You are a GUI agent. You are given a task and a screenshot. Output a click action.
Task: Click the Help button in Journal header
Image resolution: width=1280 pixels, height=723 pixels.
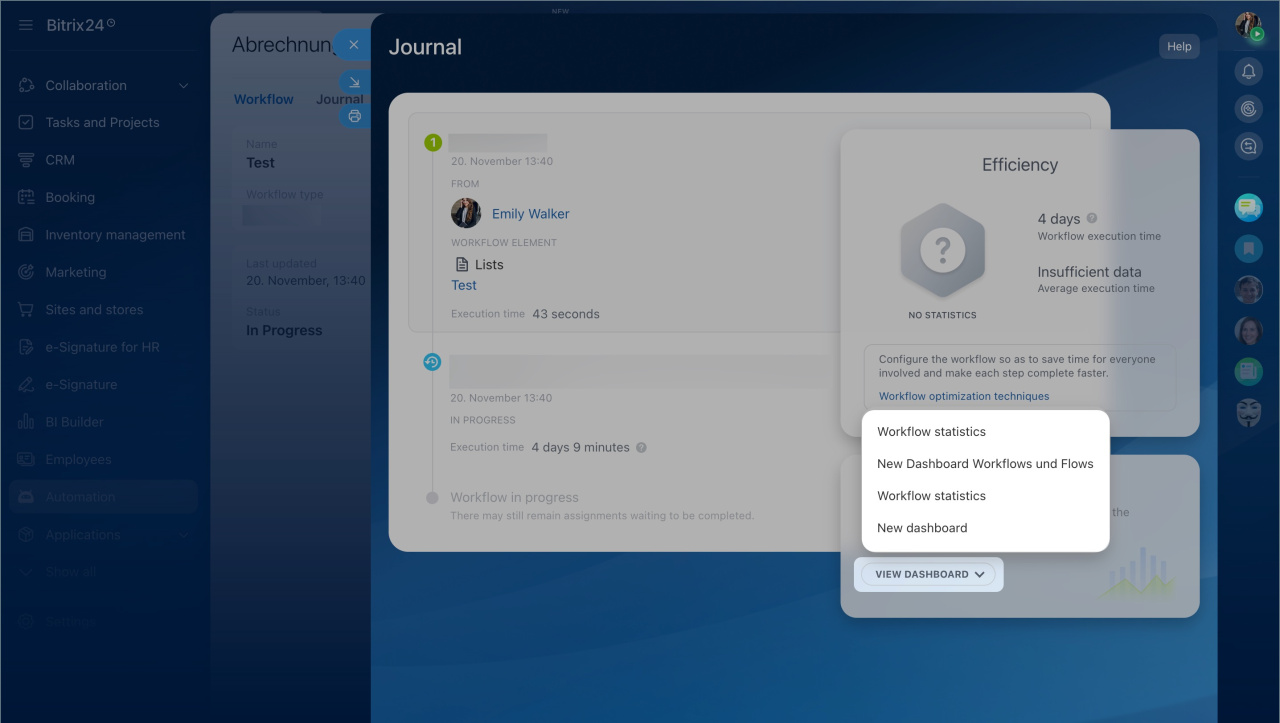pyautogui.click(x=1179, y=46)
